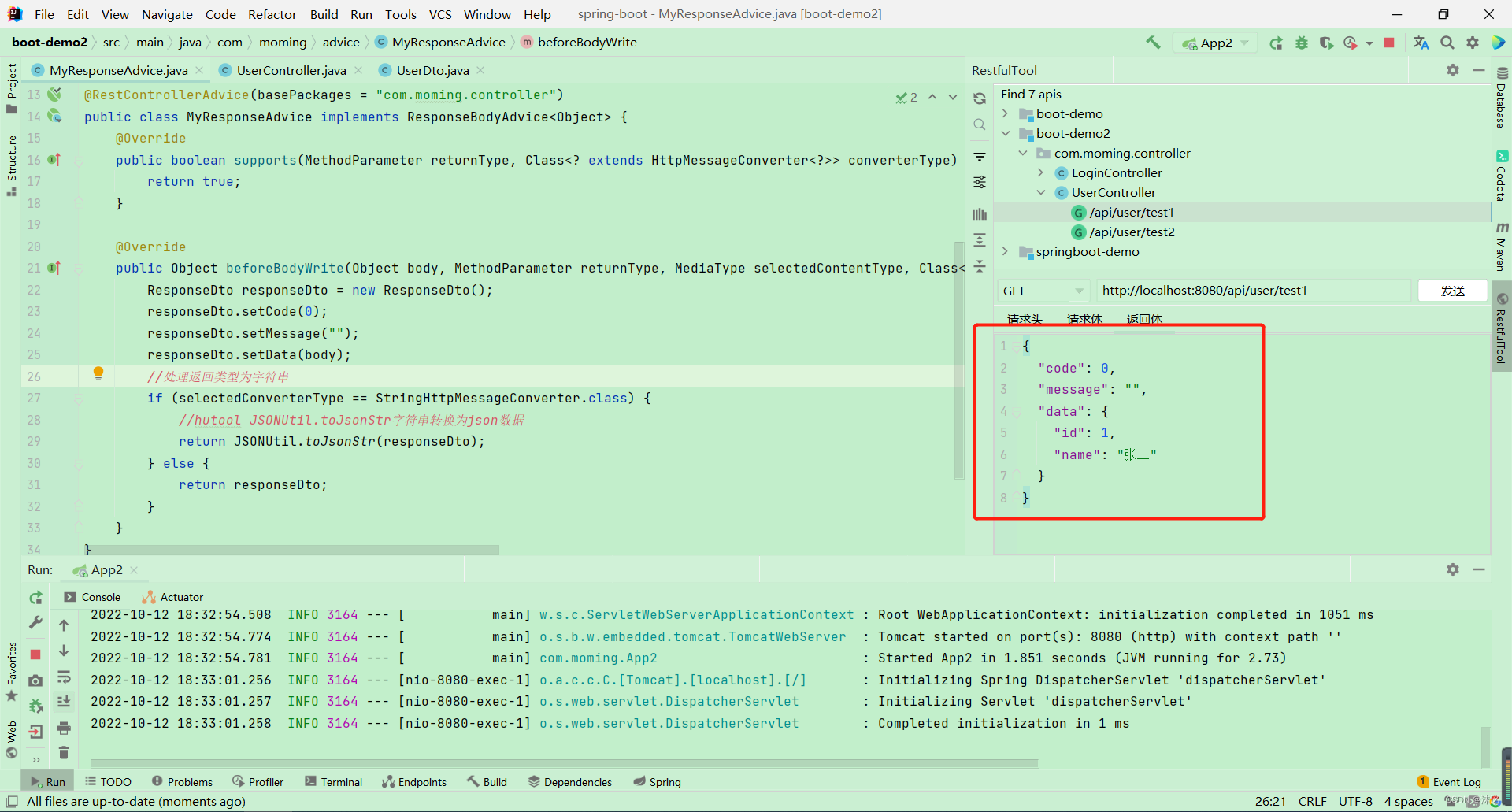Click the 发送 send request button

[1453, 291]
